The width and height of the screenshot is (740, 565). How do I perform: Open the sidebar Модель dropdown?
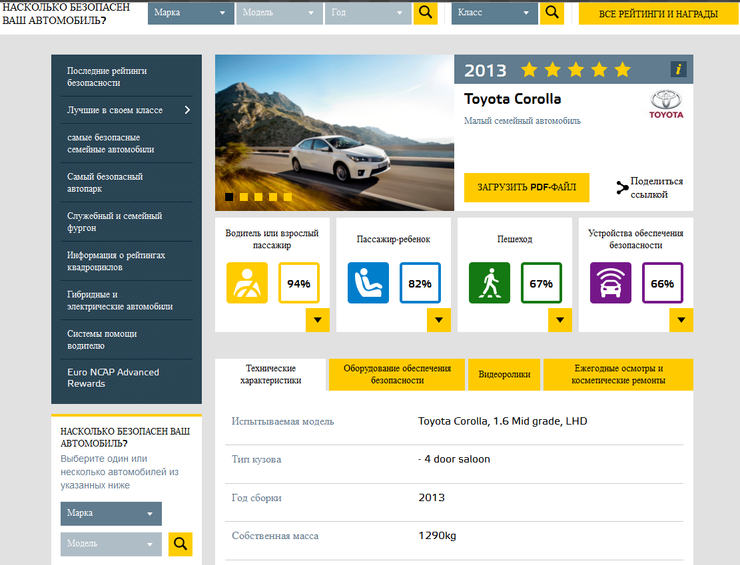point(111,544)
